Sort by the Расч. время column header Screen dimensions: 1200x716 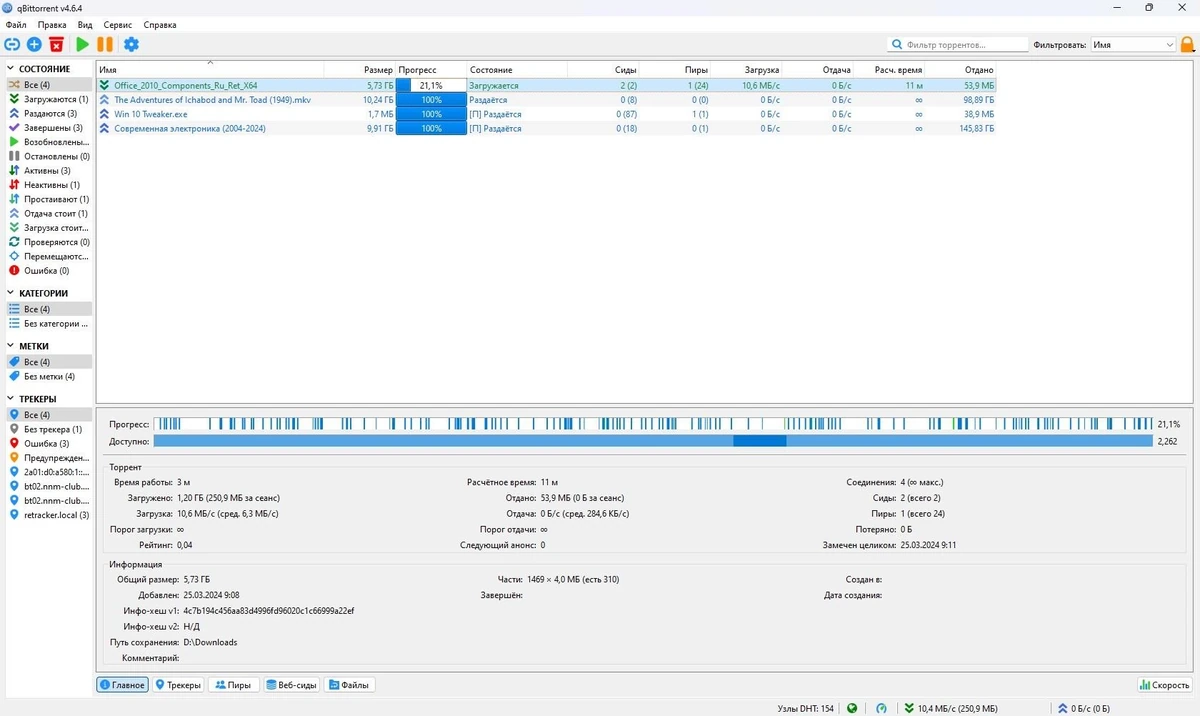coord(889,70)
